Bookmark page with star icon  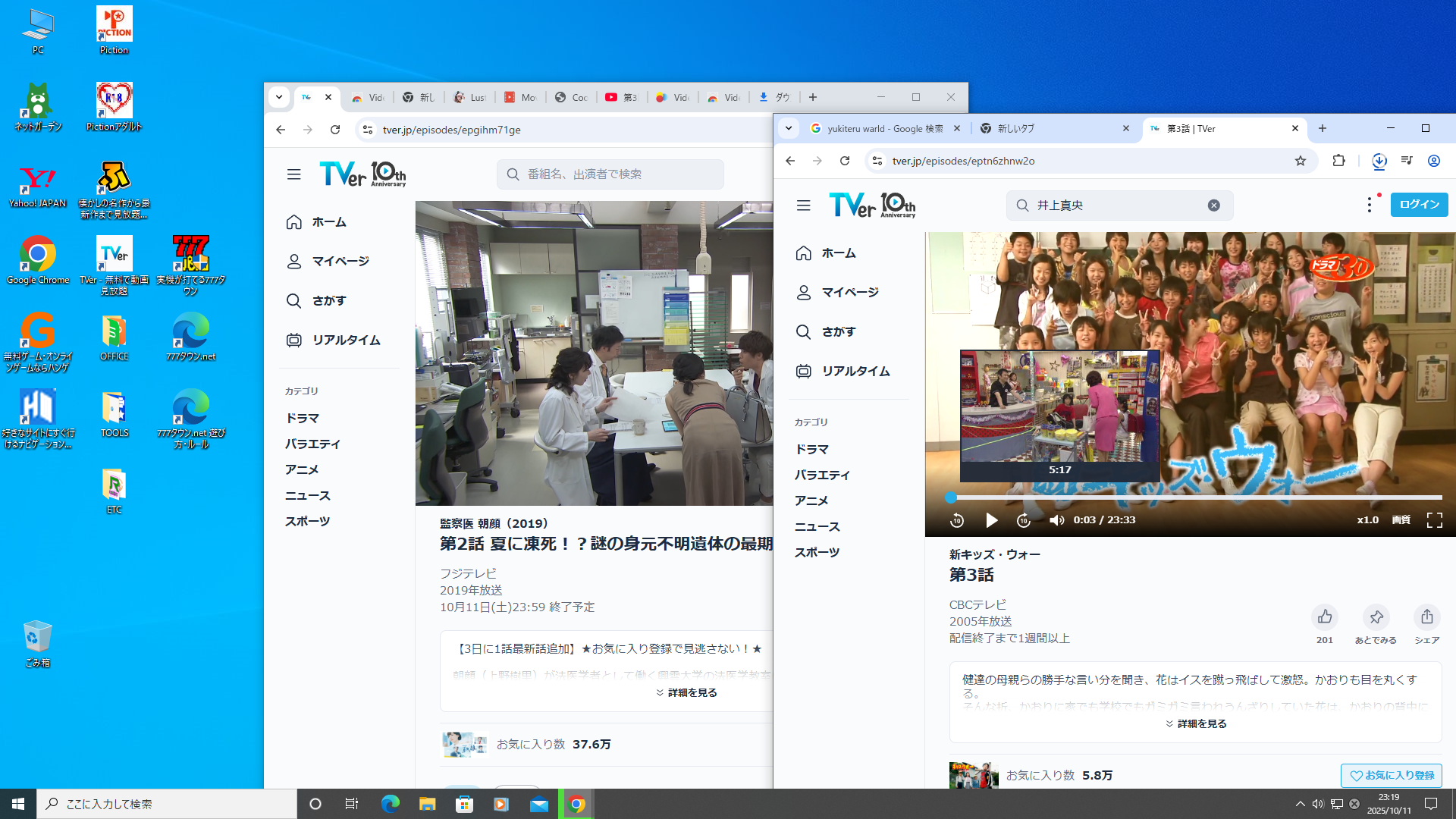tap(1301, 161)
